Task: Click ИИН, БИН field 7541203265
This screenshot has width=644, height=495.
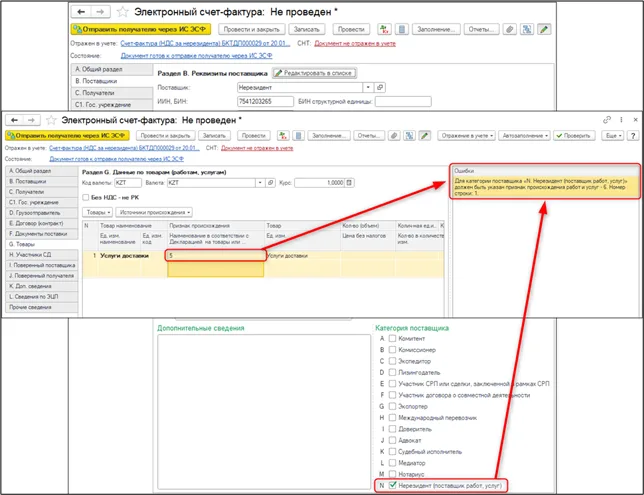Action: click(x=265, y=101)
